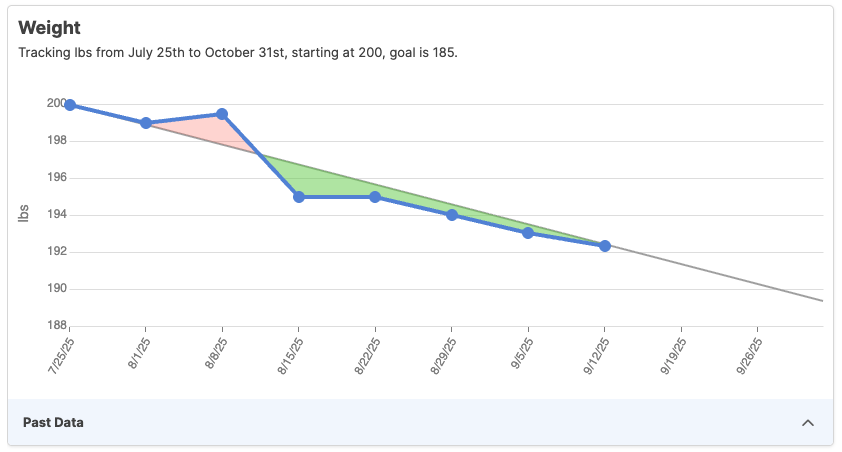Click the tracking description subtitle text

pos(238,52)
